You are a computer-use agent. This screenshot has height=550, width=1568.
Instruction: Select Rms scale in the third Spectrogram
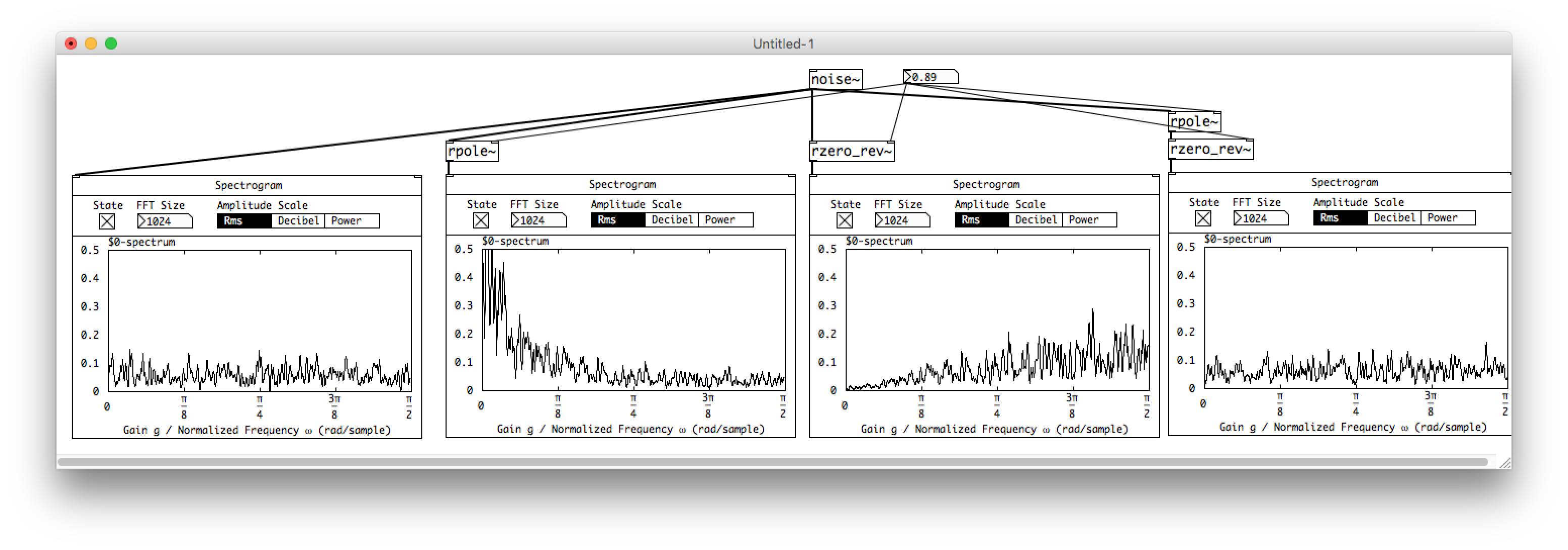coord(981,219)
